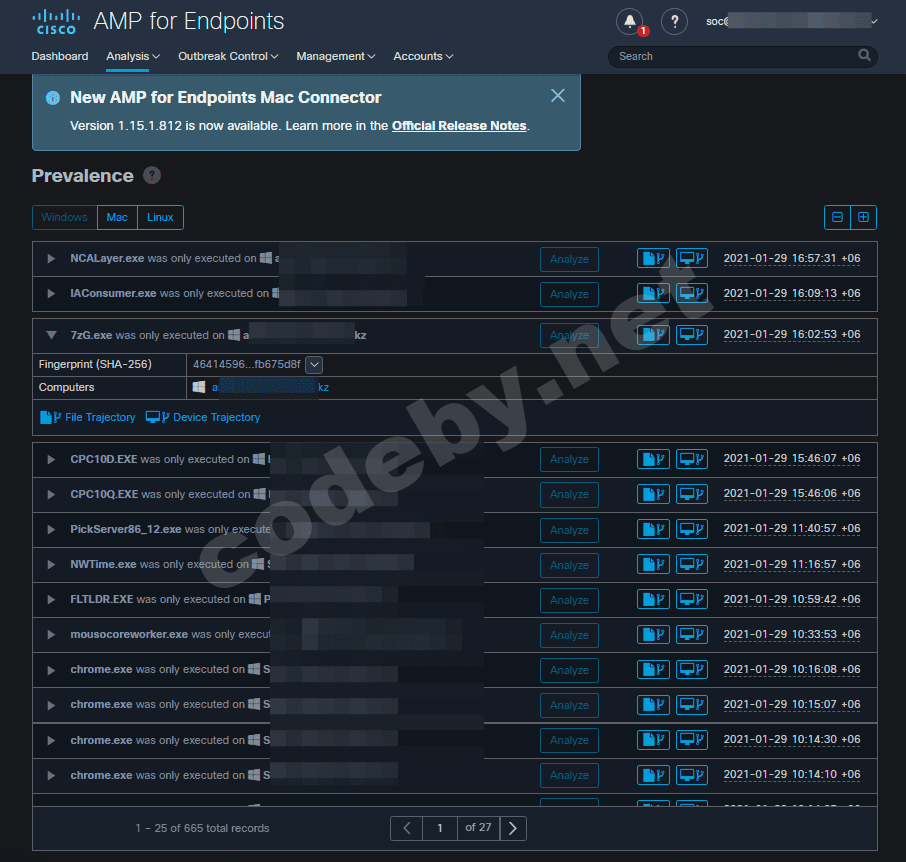Open File Trajectory icon for NCALayer.exe
The image size is (906, 862).
(653, 258)
